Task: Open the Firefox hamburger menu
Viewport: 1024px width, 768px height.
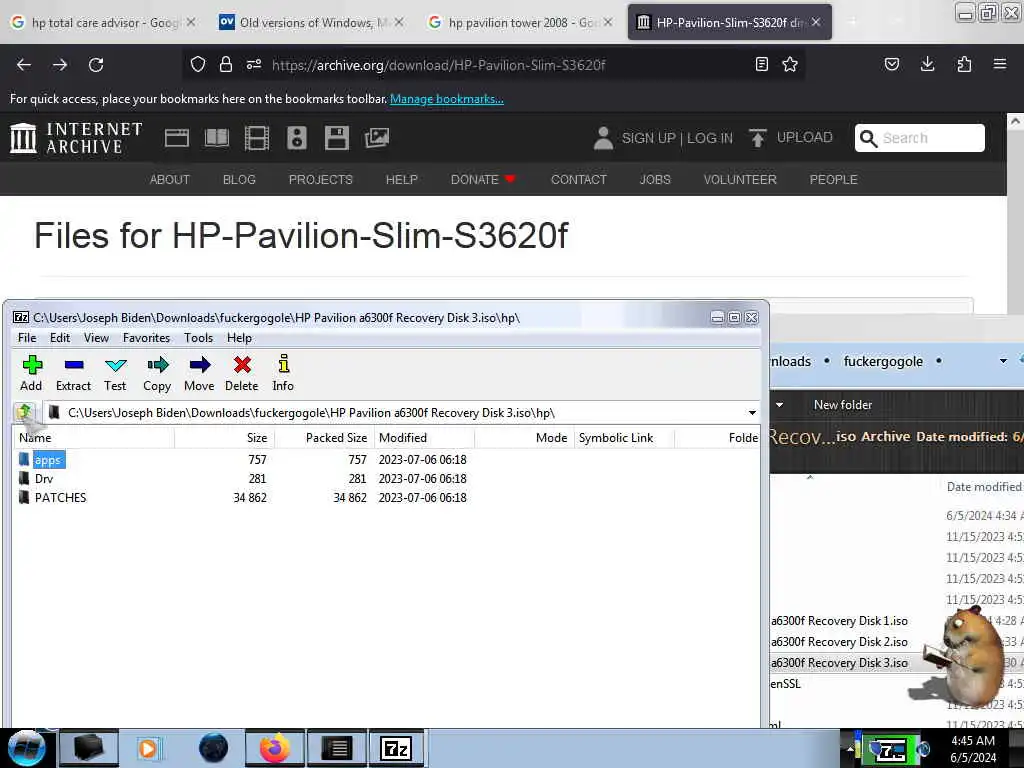Action: click(x=1000, y=64)
